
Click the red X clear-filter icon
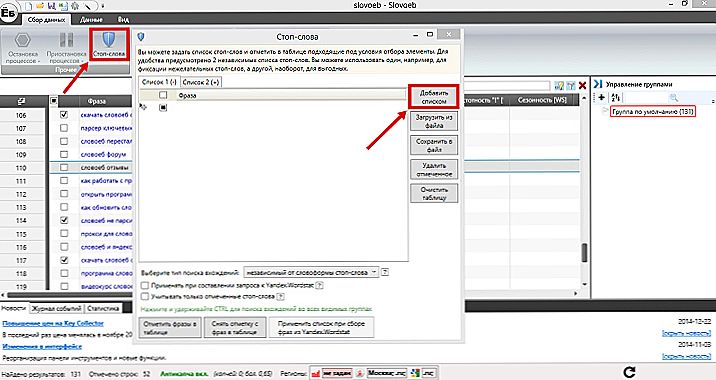tap(582, 85)
